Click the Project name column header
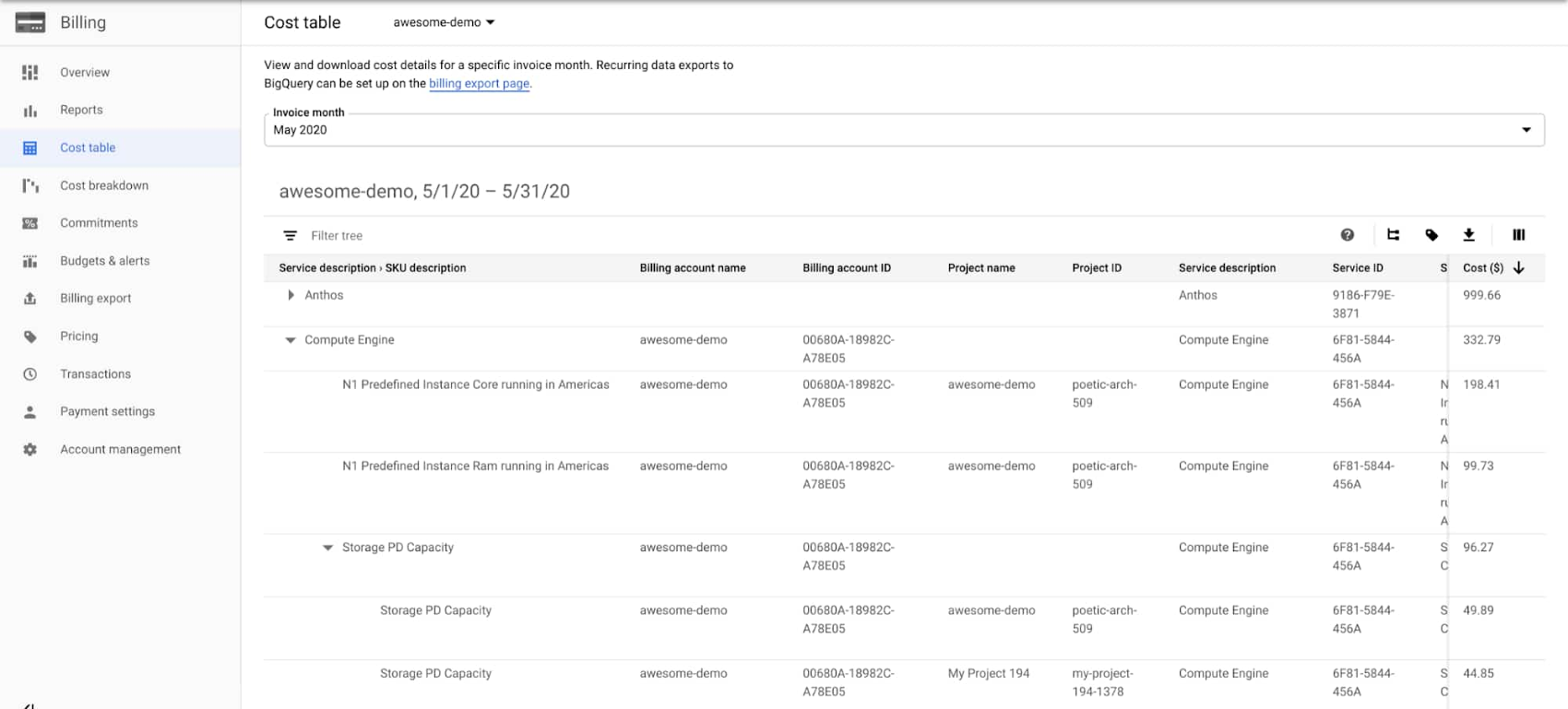The width and height of the screenshot is (1568, 709). click(981, 268)
